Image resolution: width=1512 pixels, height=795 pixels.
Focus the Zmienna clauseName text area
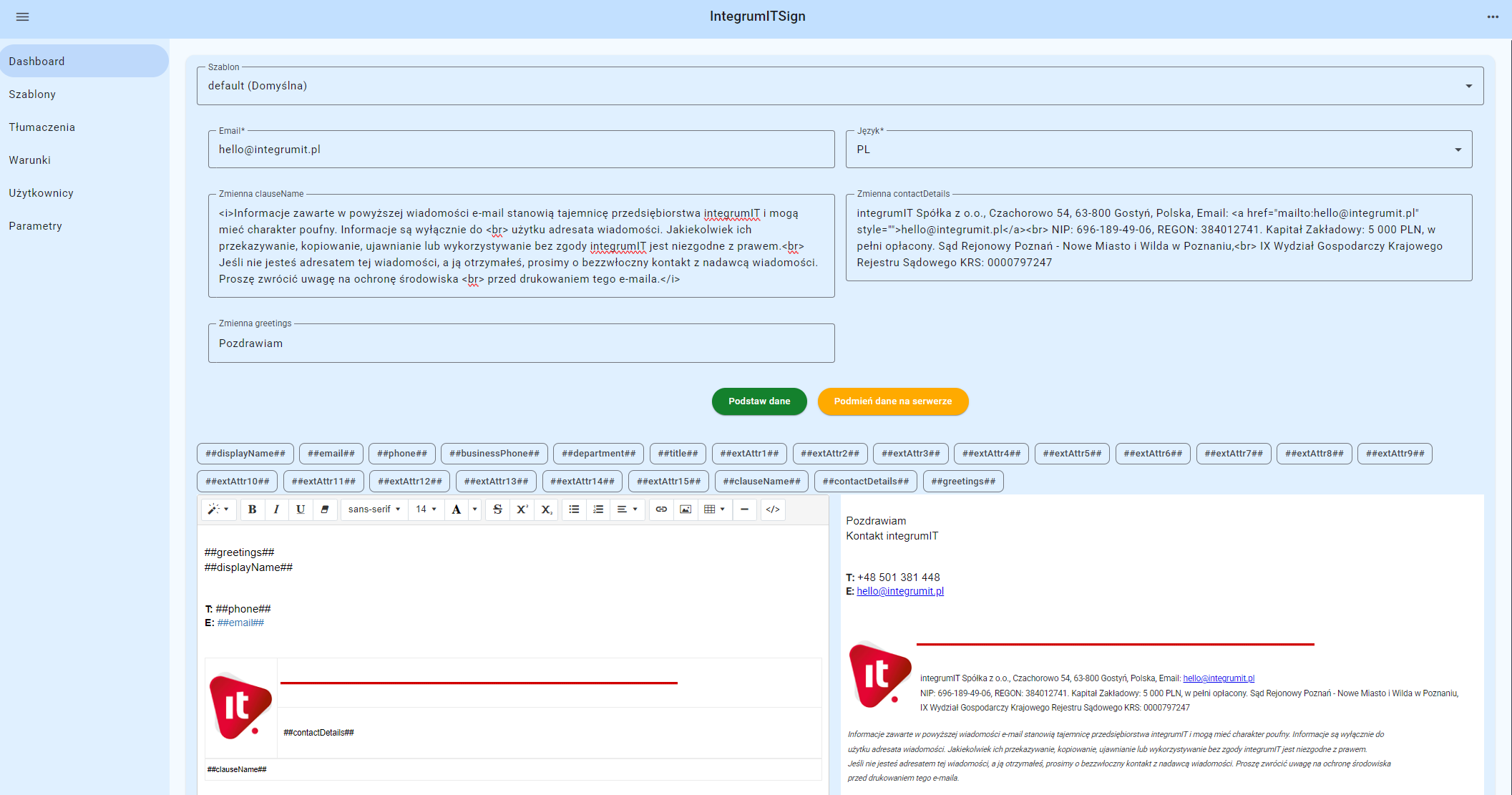[x=522, y=246]
